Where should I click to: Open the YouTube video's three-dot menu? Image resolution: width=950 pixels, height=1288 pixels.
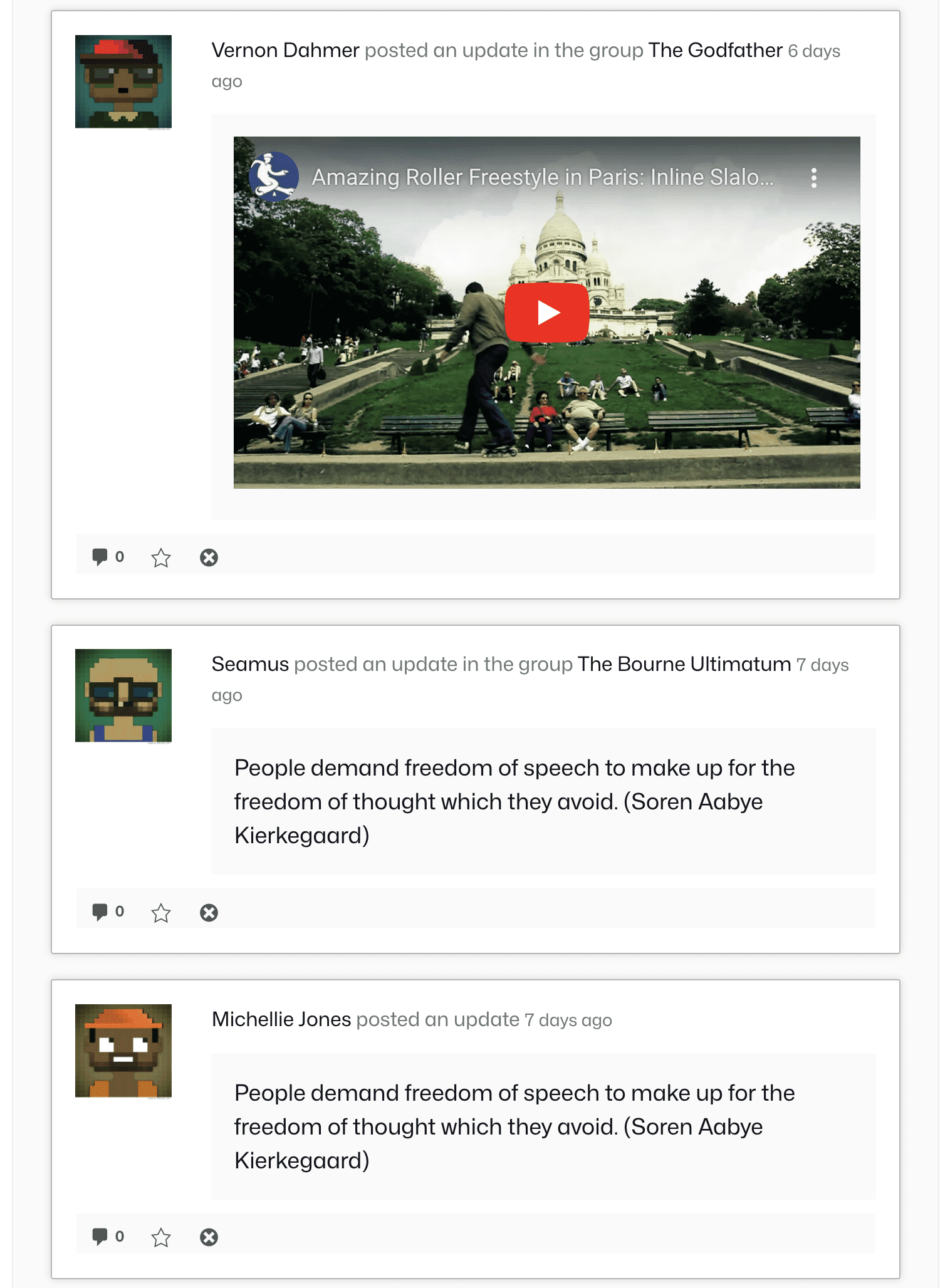pos(813,178)
